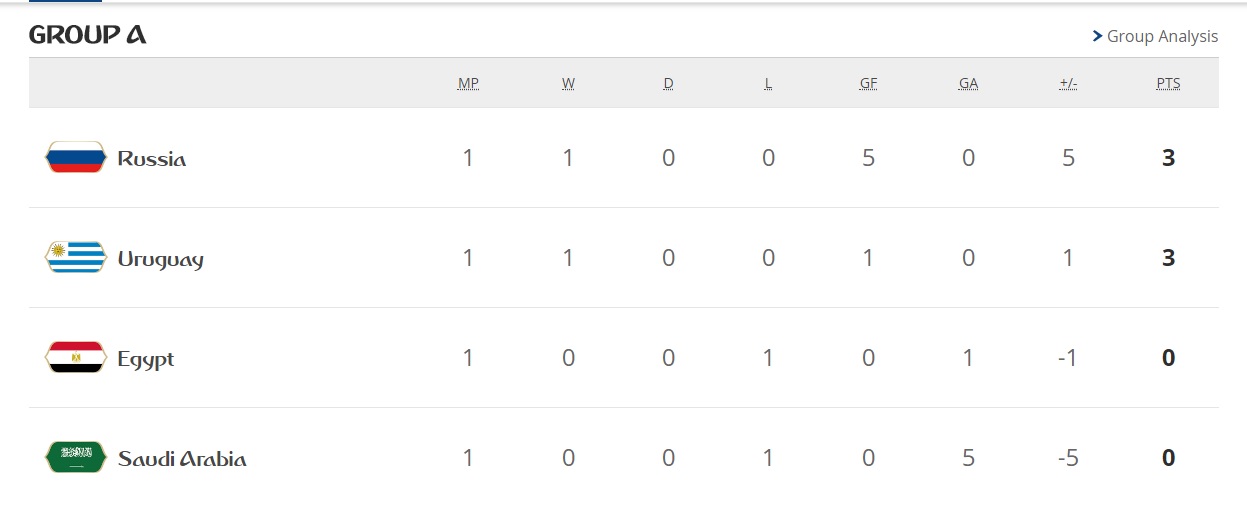Click the PTS column header

[1168, 83]
